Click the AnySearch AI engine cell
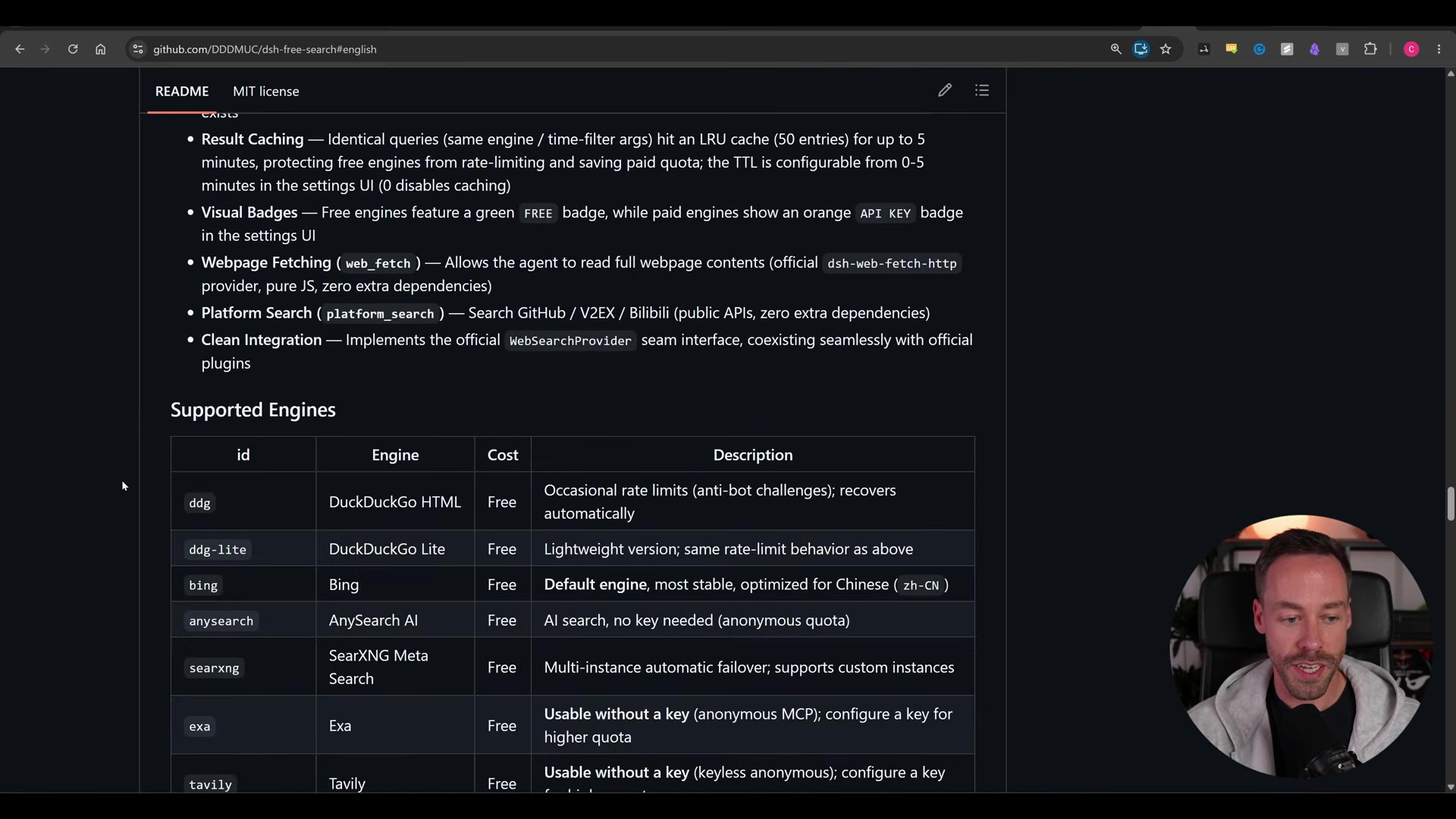 tap(395, 620)
